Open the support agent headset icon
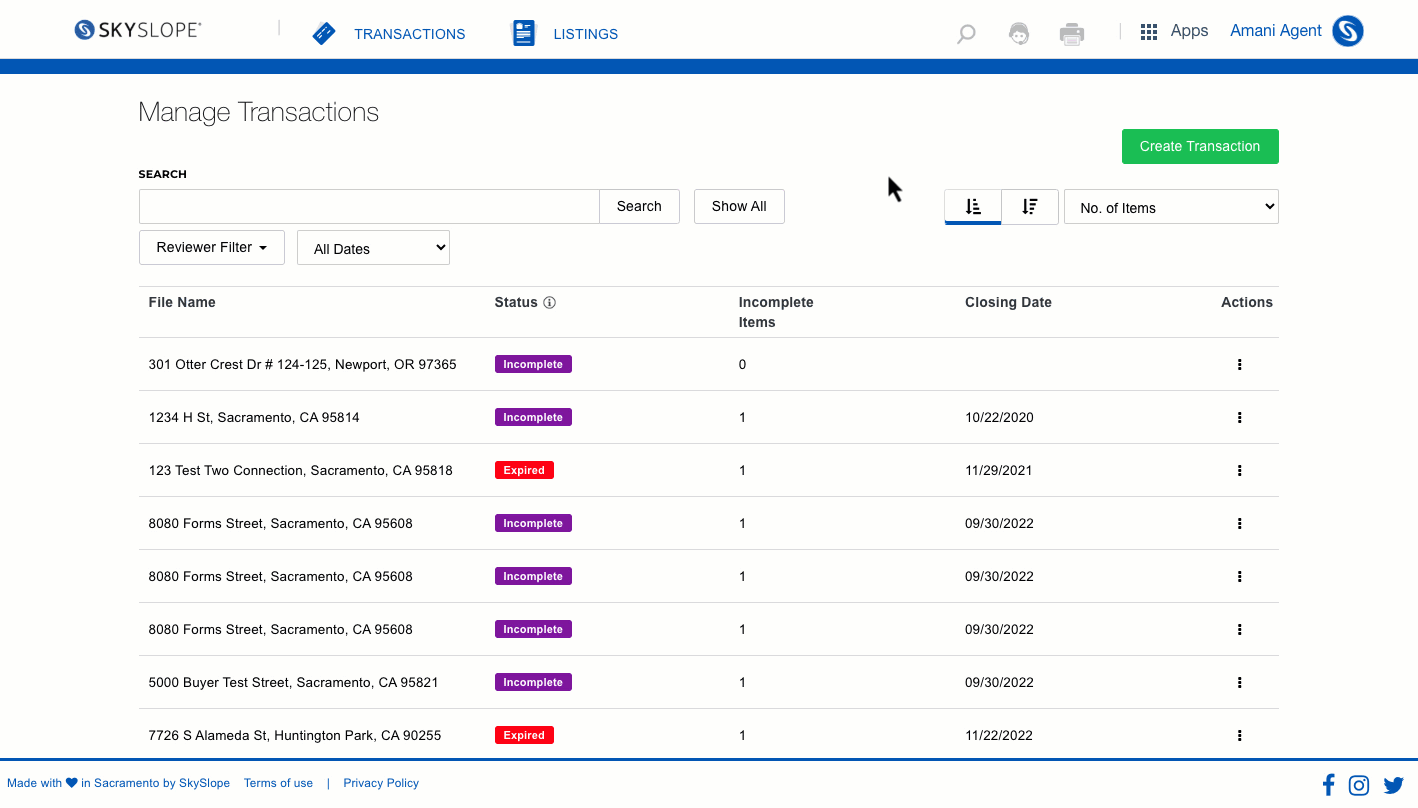1418x808 pixels. tap(1019, 33)
